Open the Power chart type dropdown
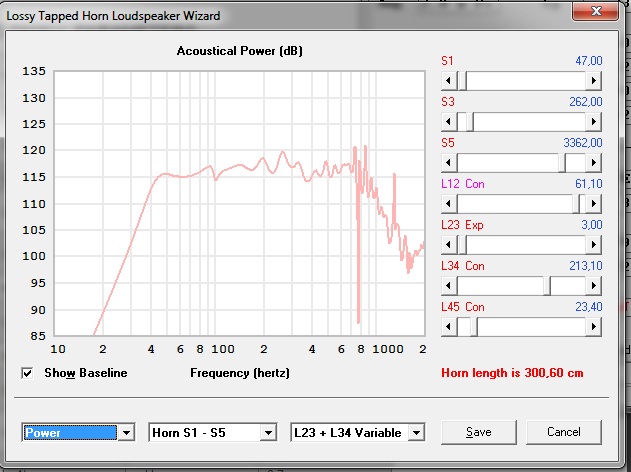The width and height of the screenshot is (631, 472). coord(126,433)
